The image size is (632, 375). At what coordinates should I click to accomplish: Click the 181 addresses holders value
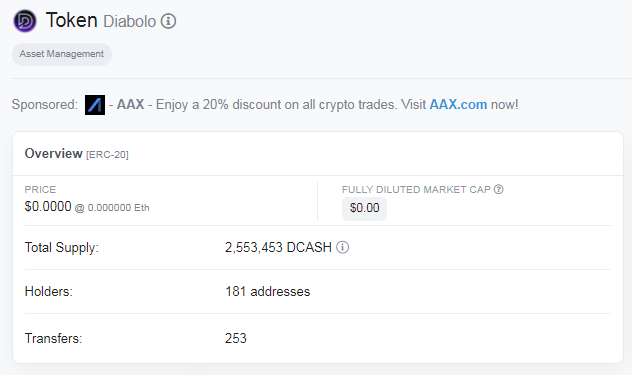tap(268, 291)
